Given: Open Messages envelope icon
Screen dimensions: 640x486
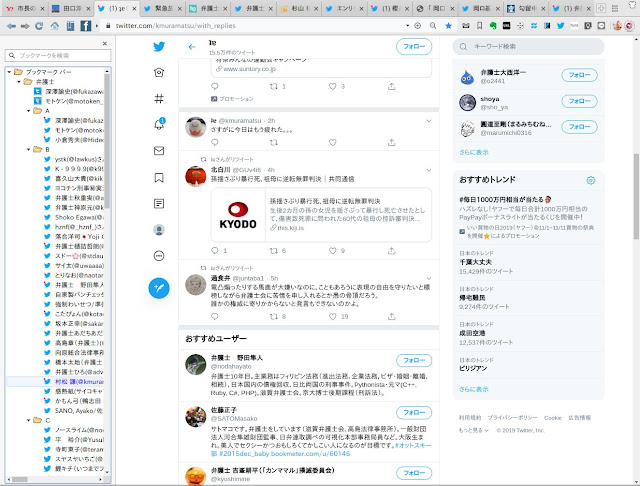Looking at the screenshot, I should click(159, 151).
